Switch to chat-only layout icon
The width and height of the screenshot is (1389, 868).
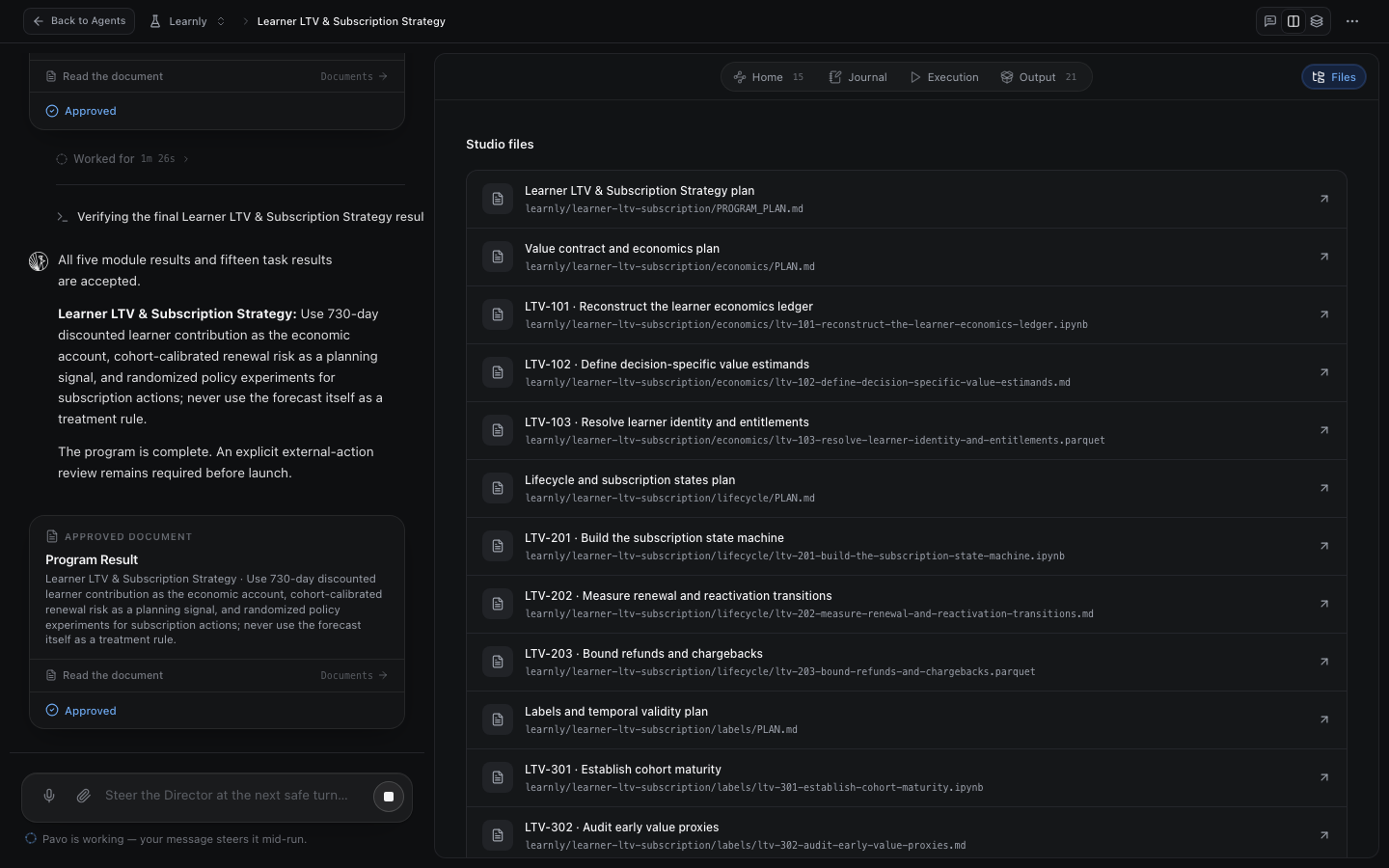[1270, 21]
